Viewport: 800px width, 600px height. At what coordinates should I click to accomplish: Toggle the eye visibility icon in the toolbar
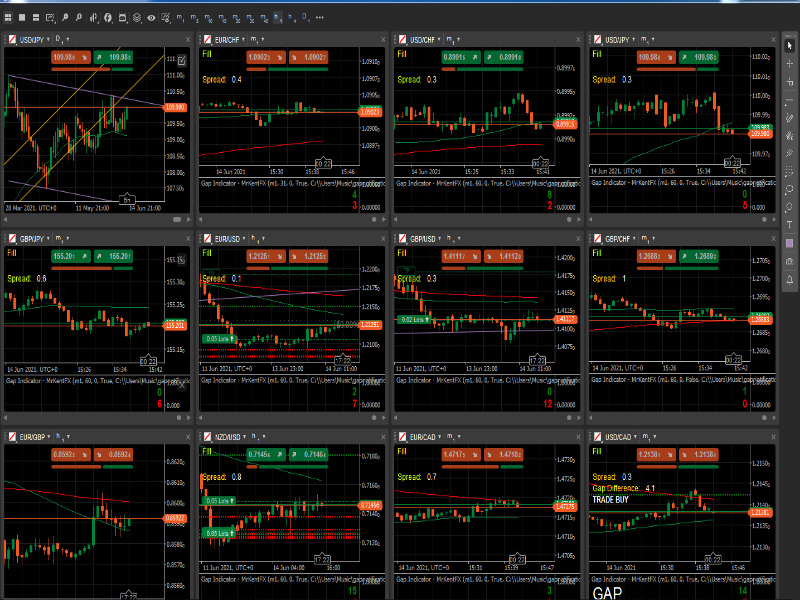pos(150,17)
